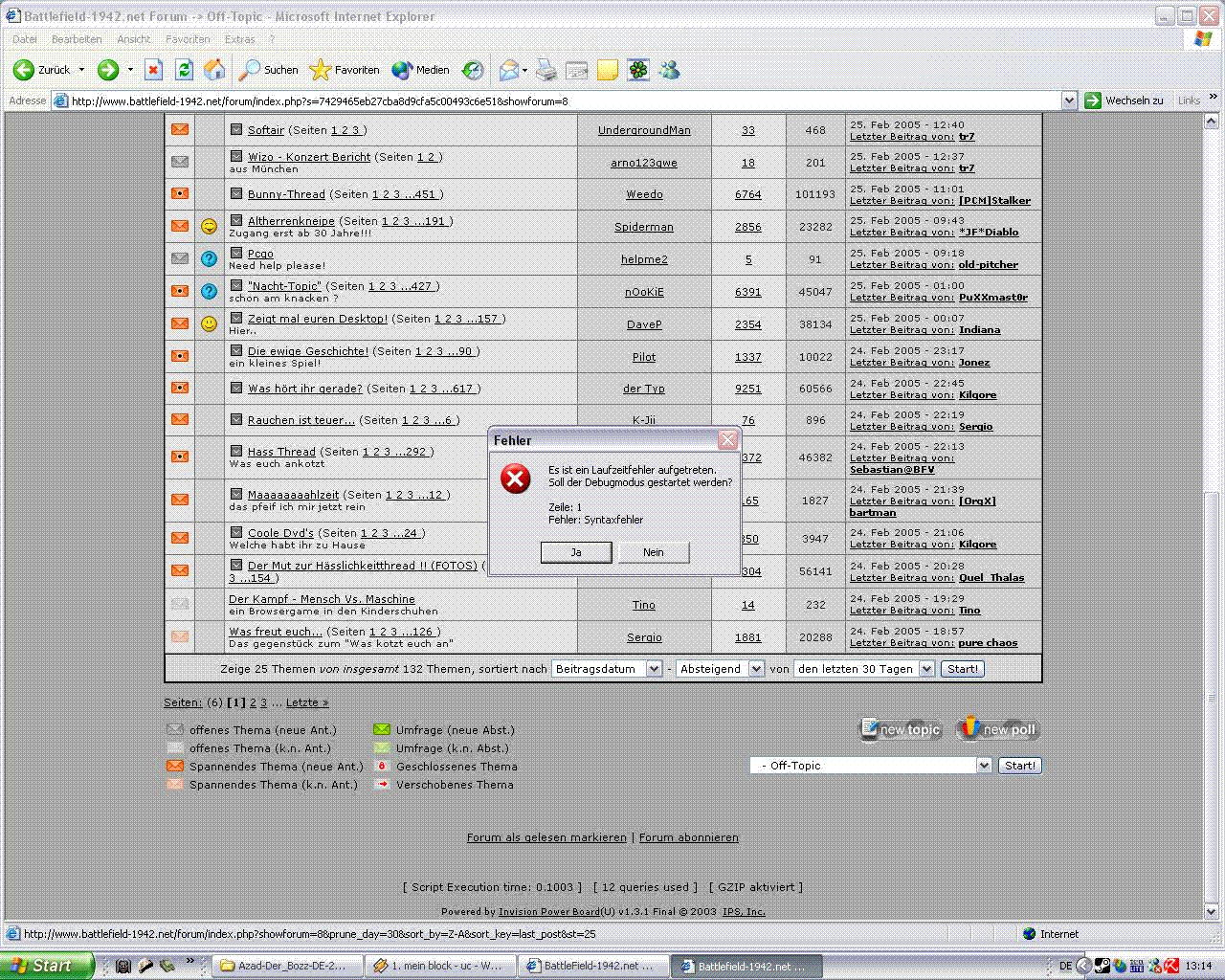Click the vertical page scrollbar
1225x980 pixels.
coord(1214,517)
